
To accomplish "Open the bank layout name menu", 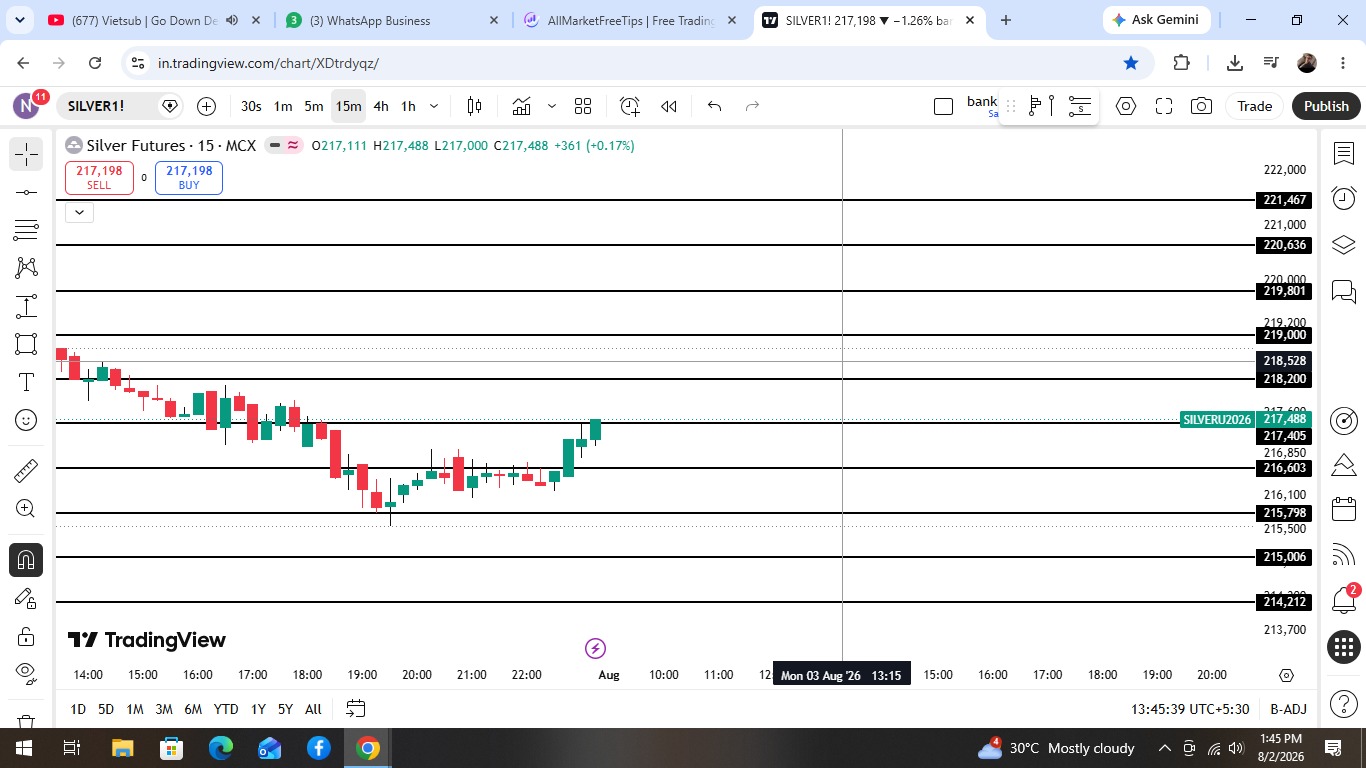I will [x=981, y=106].
